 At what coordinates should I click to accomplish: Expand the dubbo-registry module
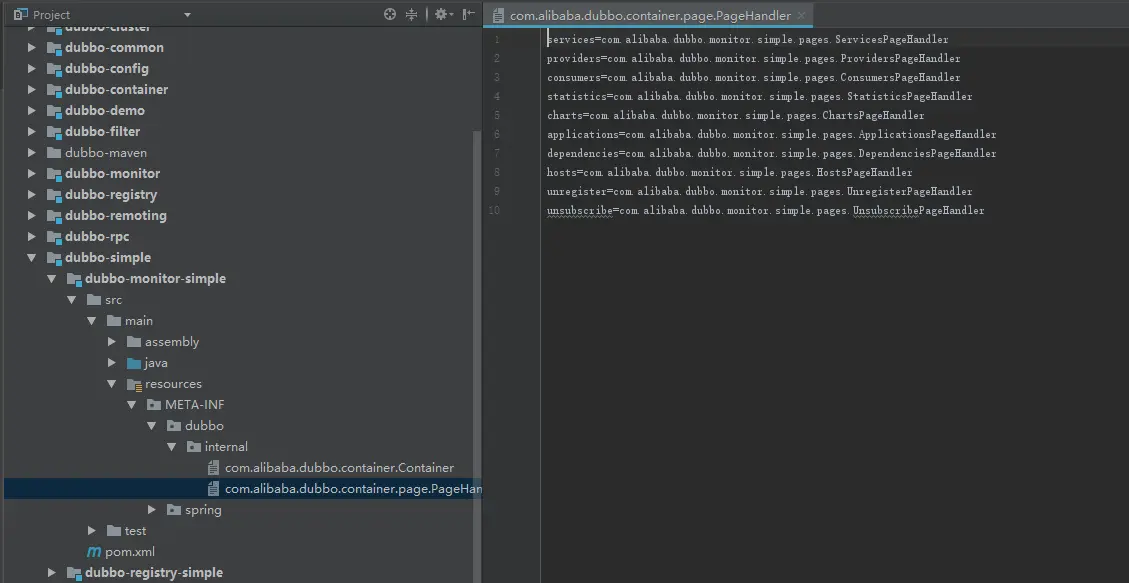coord(32,194)
